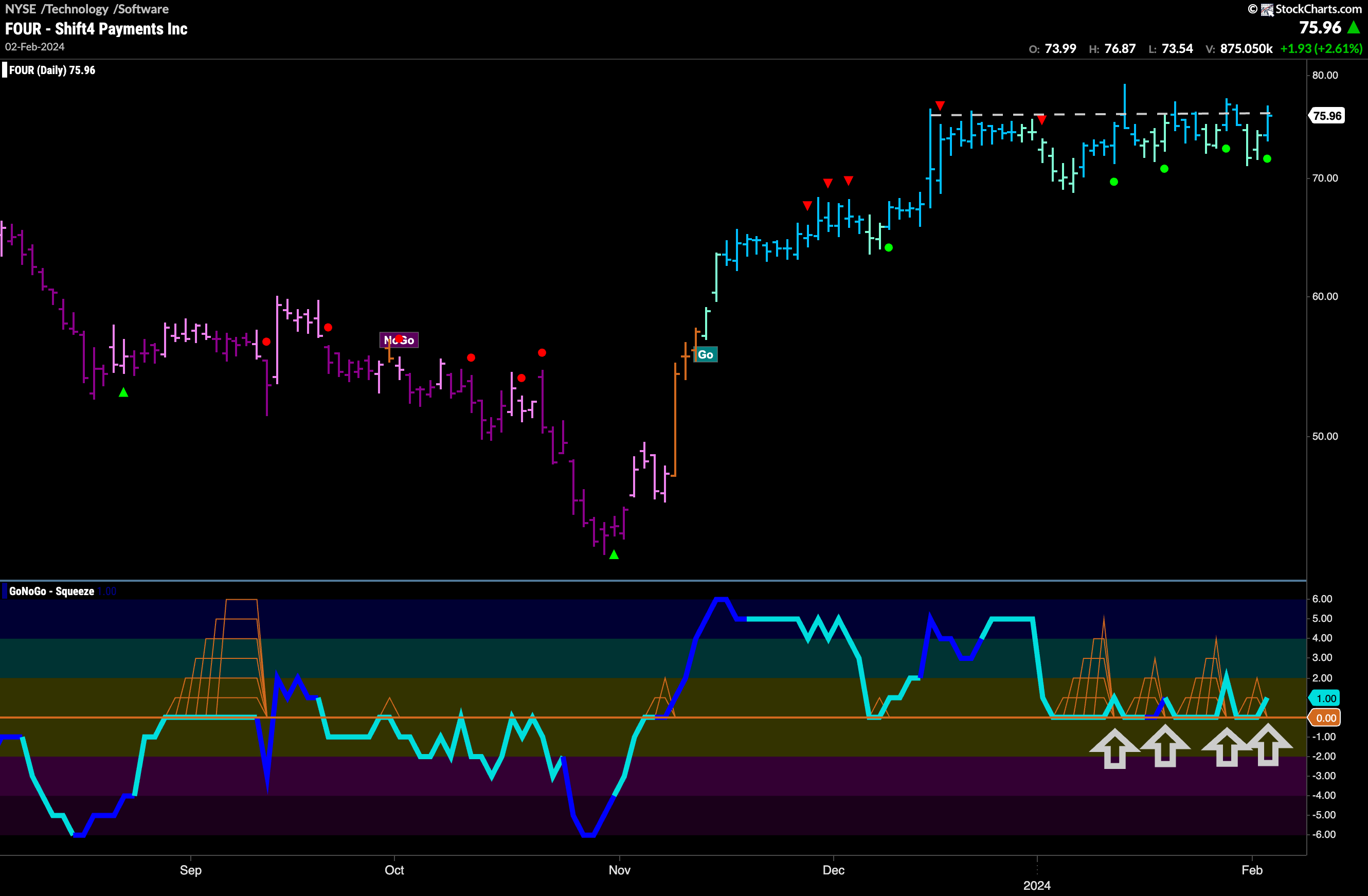Screen dimensions: 1368x896
Task: Click the 60.00 price axis label
Action: click(x=1325, y=297)
